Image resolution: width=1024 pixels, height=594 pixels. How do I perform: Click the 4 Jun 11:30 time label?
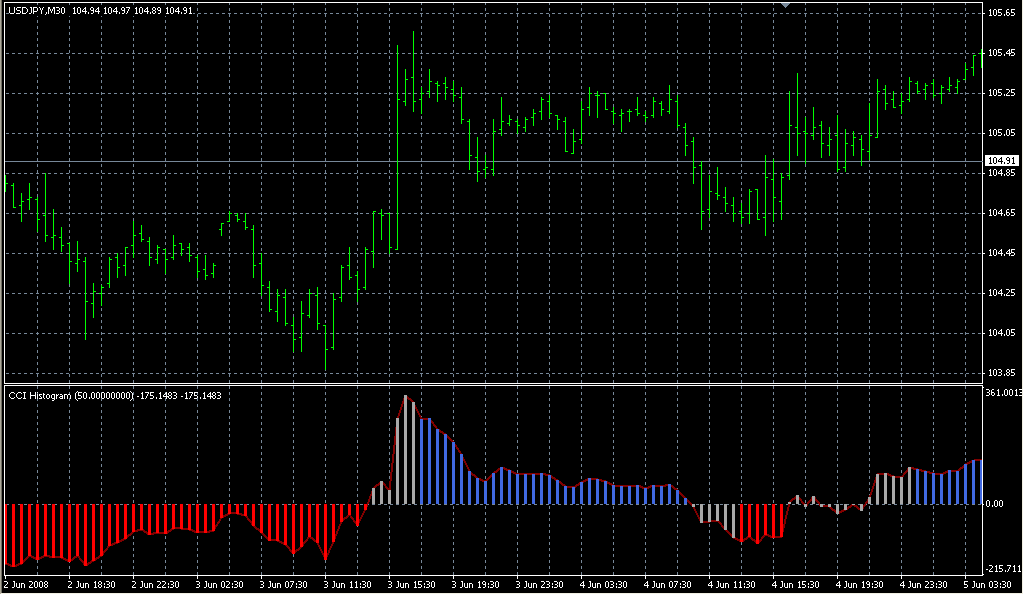tap(729, 583)
